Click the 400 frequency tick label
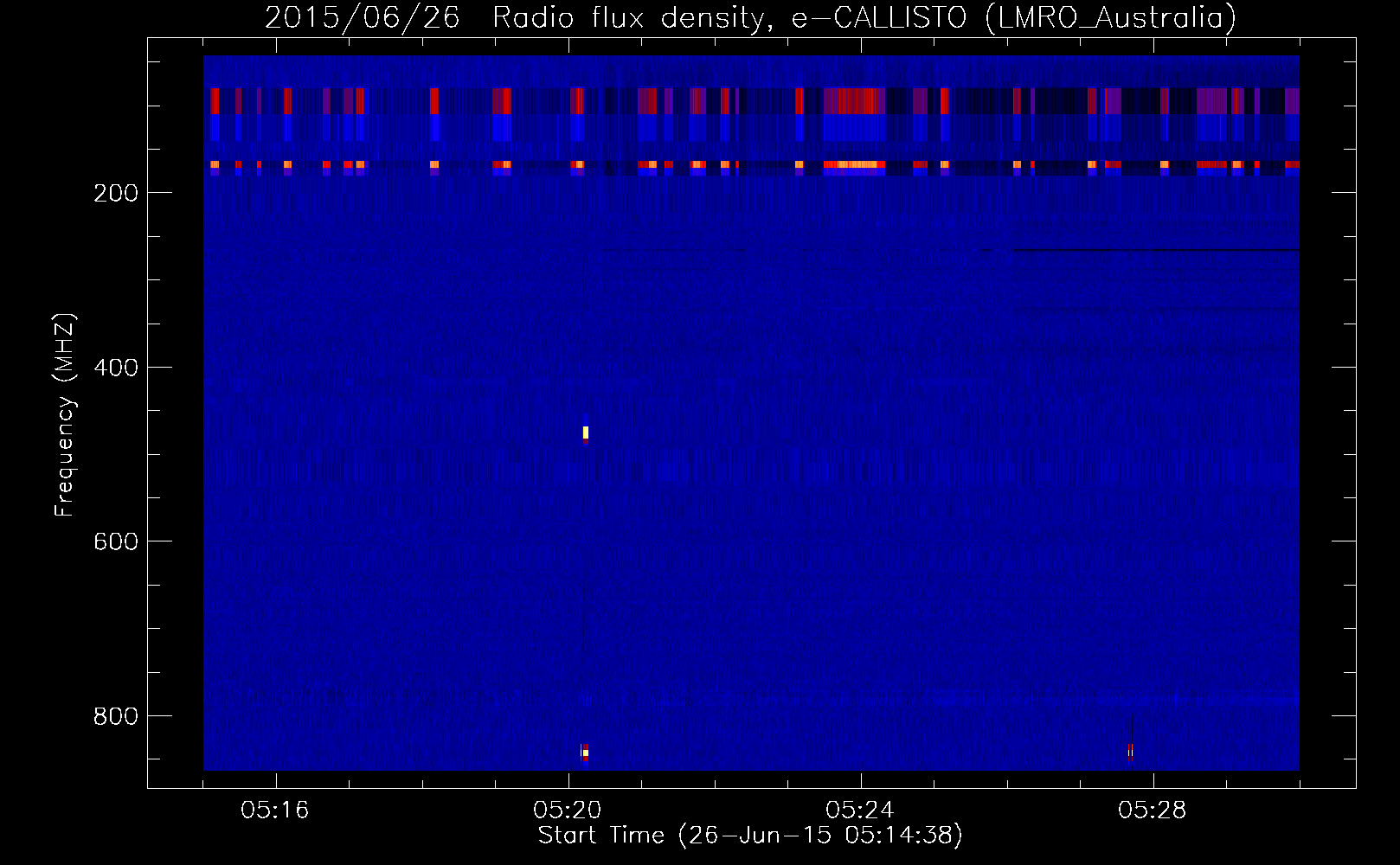The height and width of the screenshot is (865, 1400). pyautogui.click(x=115, y=368)
